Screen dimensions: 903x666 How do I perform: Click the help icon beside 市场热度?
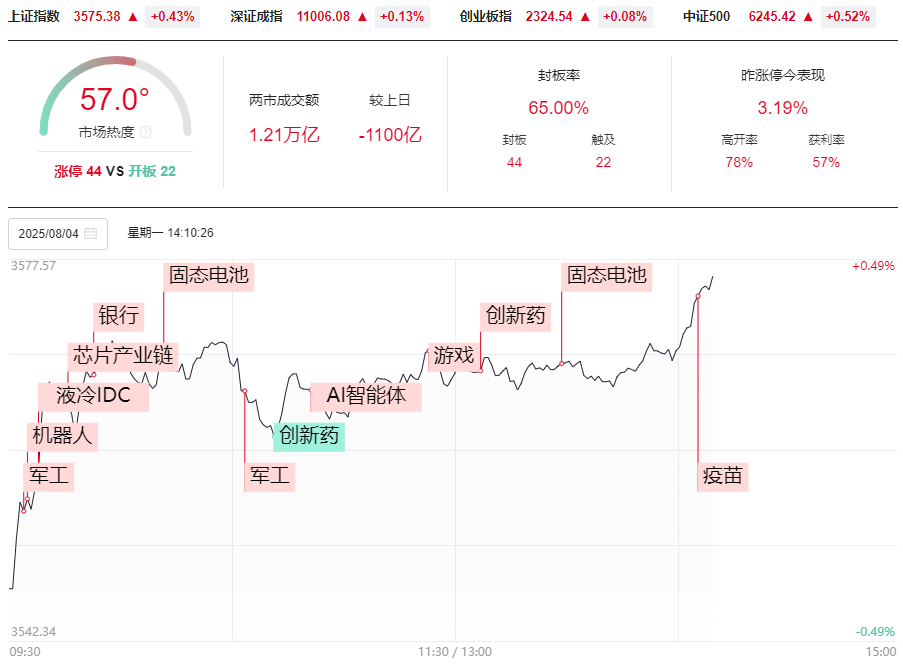pyautogui.click(x=146, y=132)
